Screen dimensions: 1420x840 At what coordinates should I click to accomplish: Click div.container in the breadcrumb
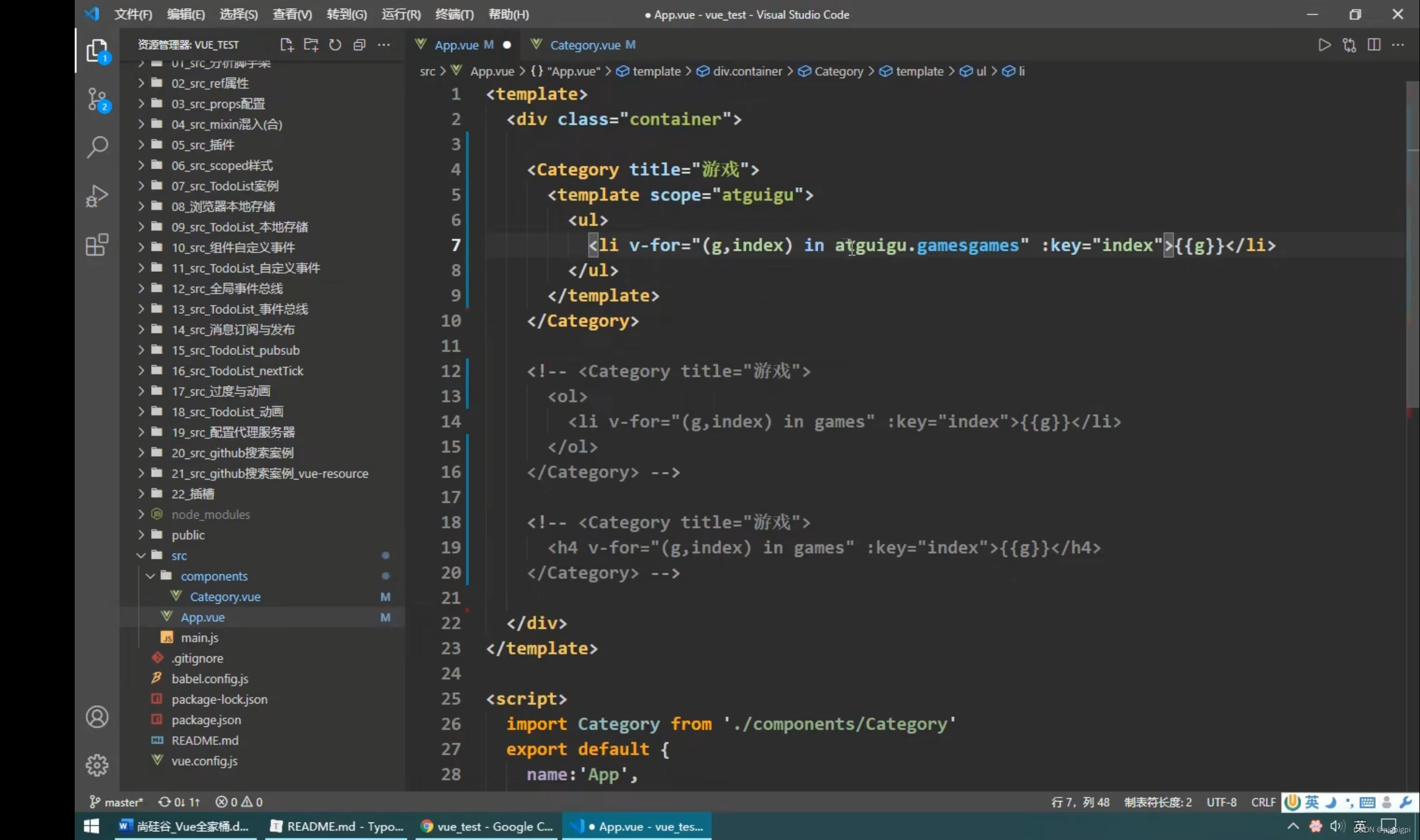(740, 71)
